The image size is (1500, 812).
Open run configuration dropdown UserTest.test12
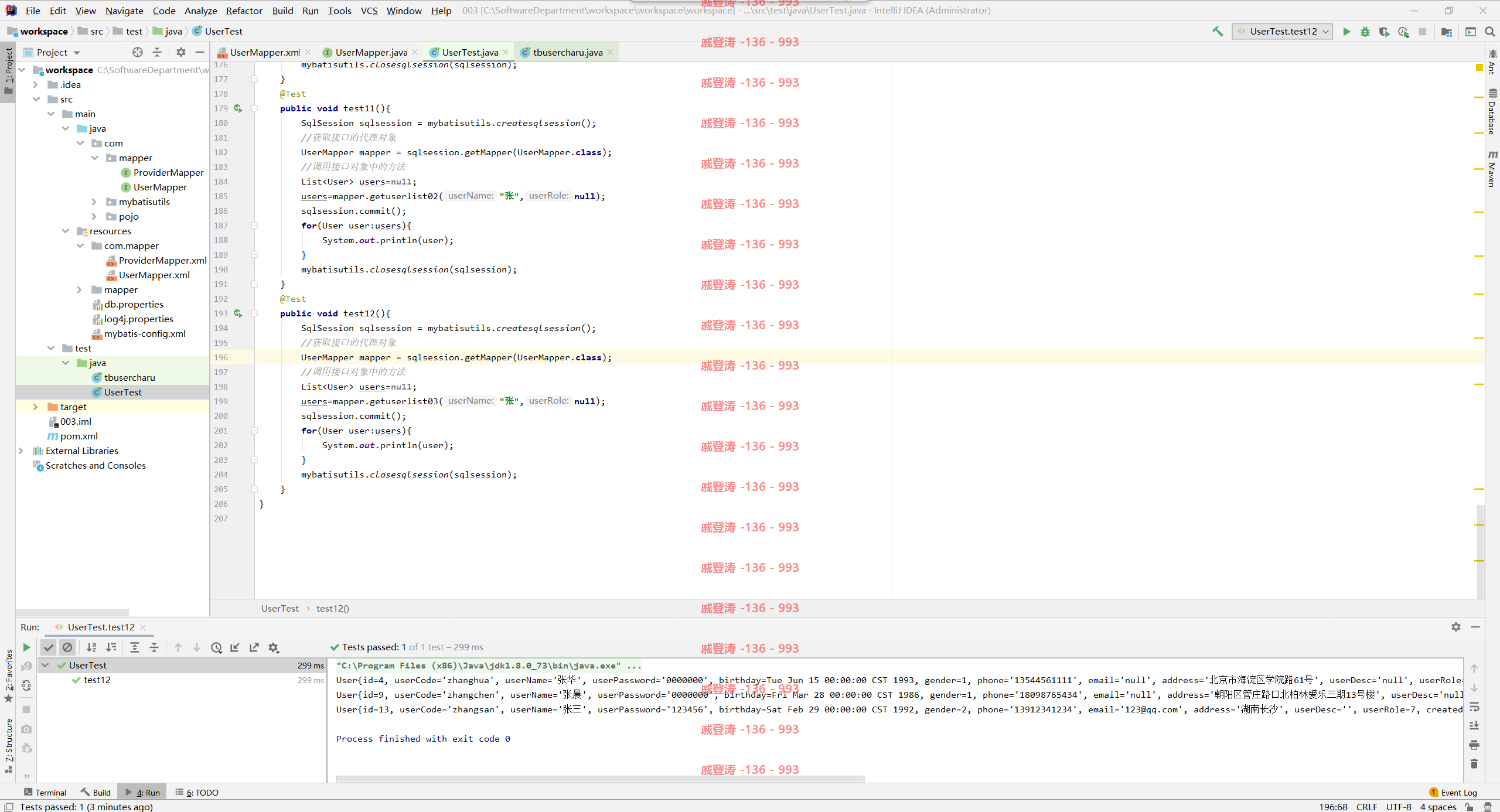click(1283, 32)
